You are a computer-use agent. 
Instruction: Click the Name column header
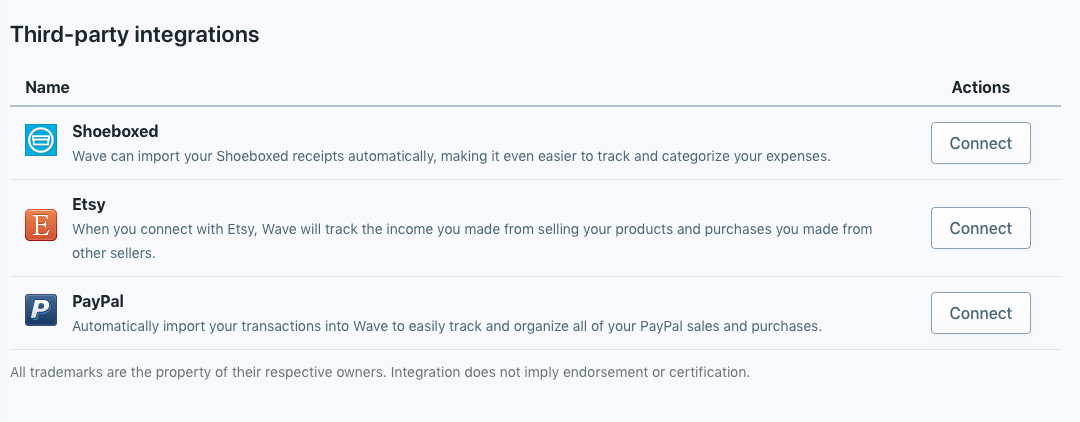click(x=48, y=87)
